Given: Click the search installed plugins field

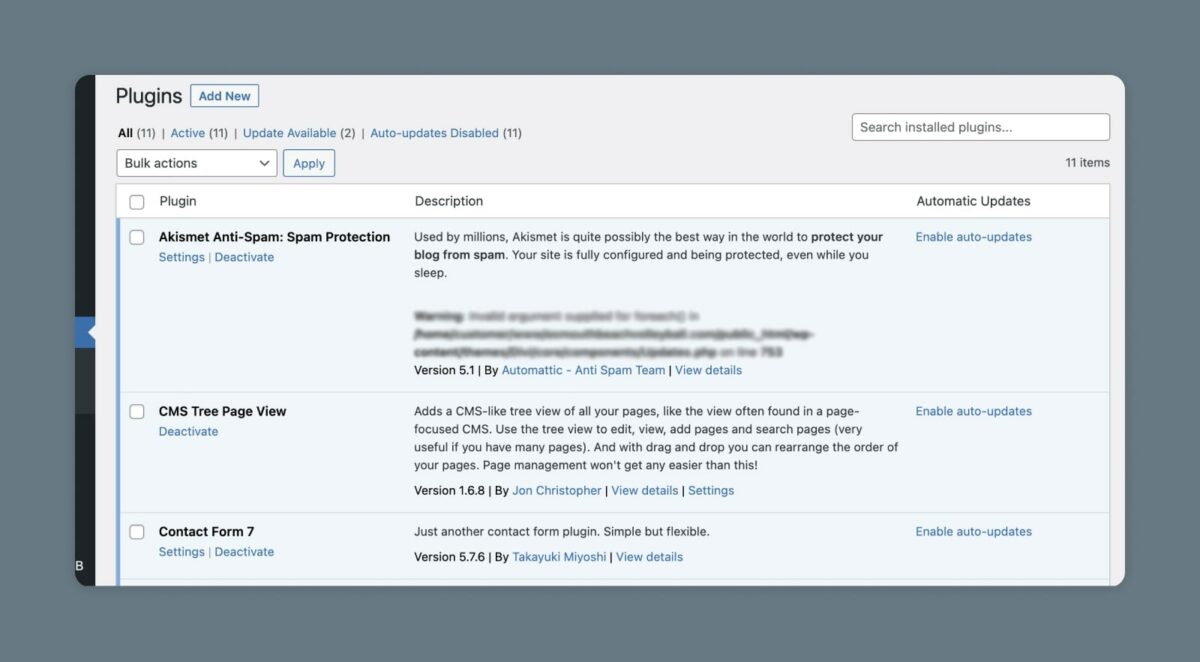Looking at the screenshot, I should coord(979,127).
